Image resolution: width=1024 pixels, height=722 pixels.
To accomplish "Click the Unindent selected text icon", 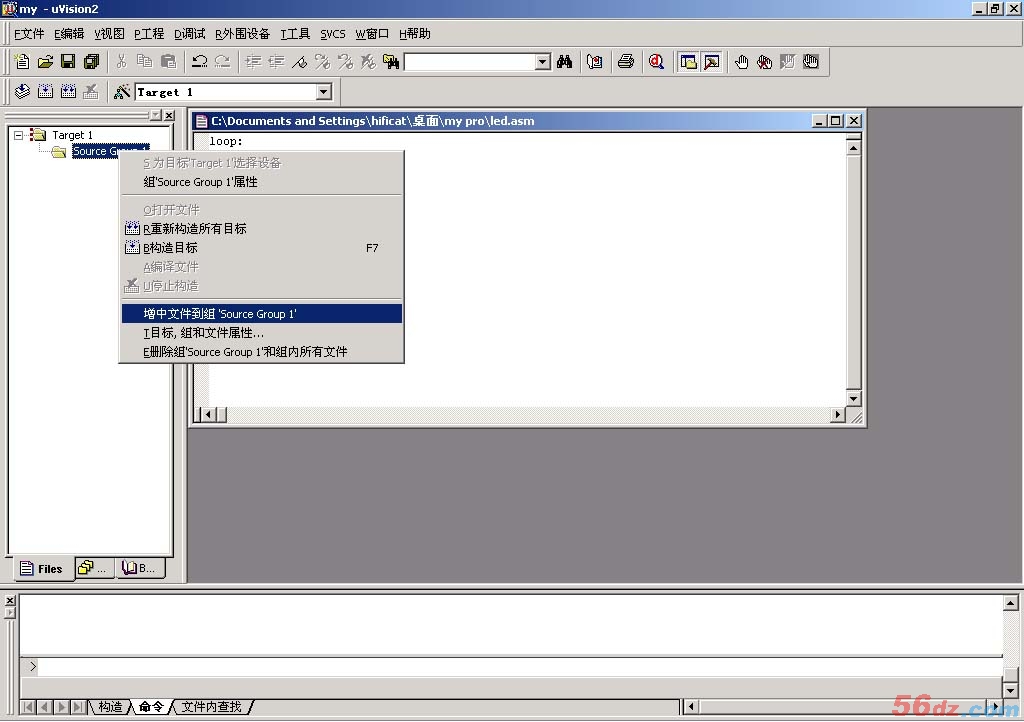I will click(276, 61).
